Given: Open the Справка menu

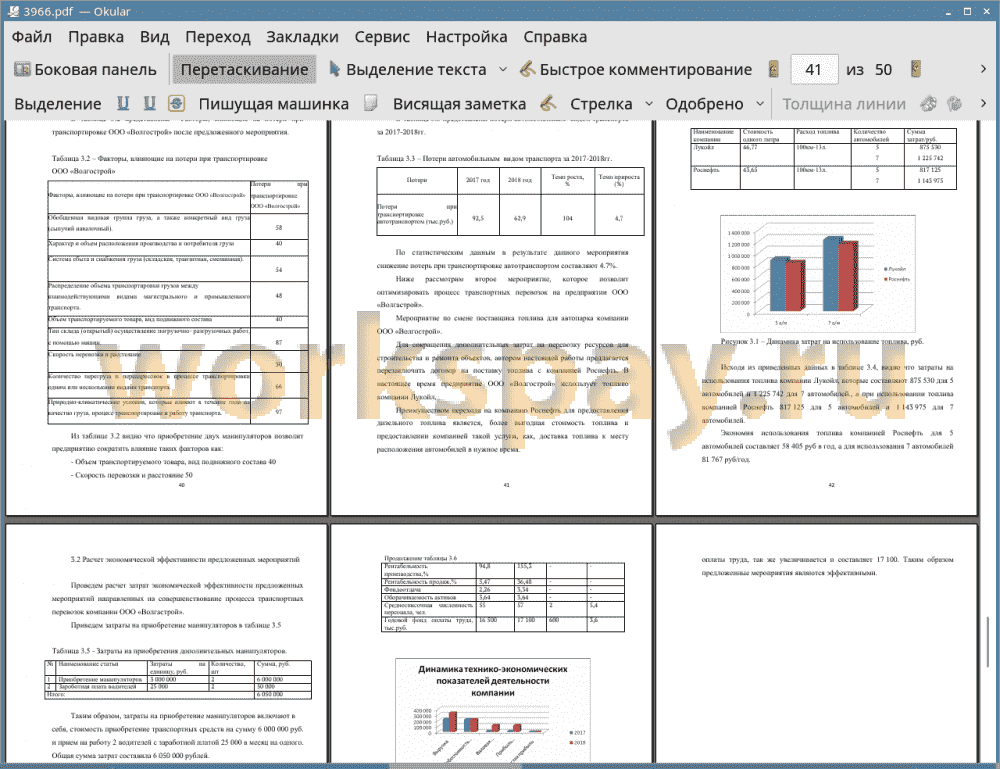Looking at the screenshot, I should [555, 37].
